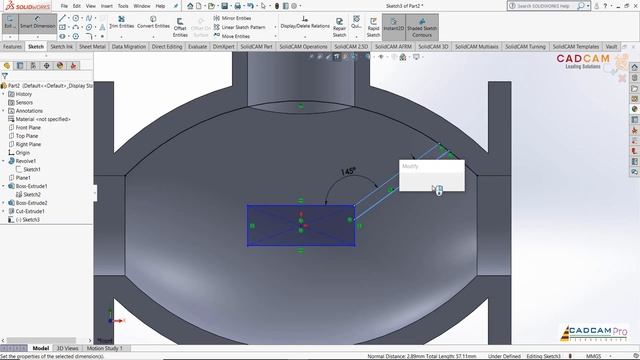Collapse the Revolve1 feature node
The height and width of the screenshot is (360, 640).
3,161
